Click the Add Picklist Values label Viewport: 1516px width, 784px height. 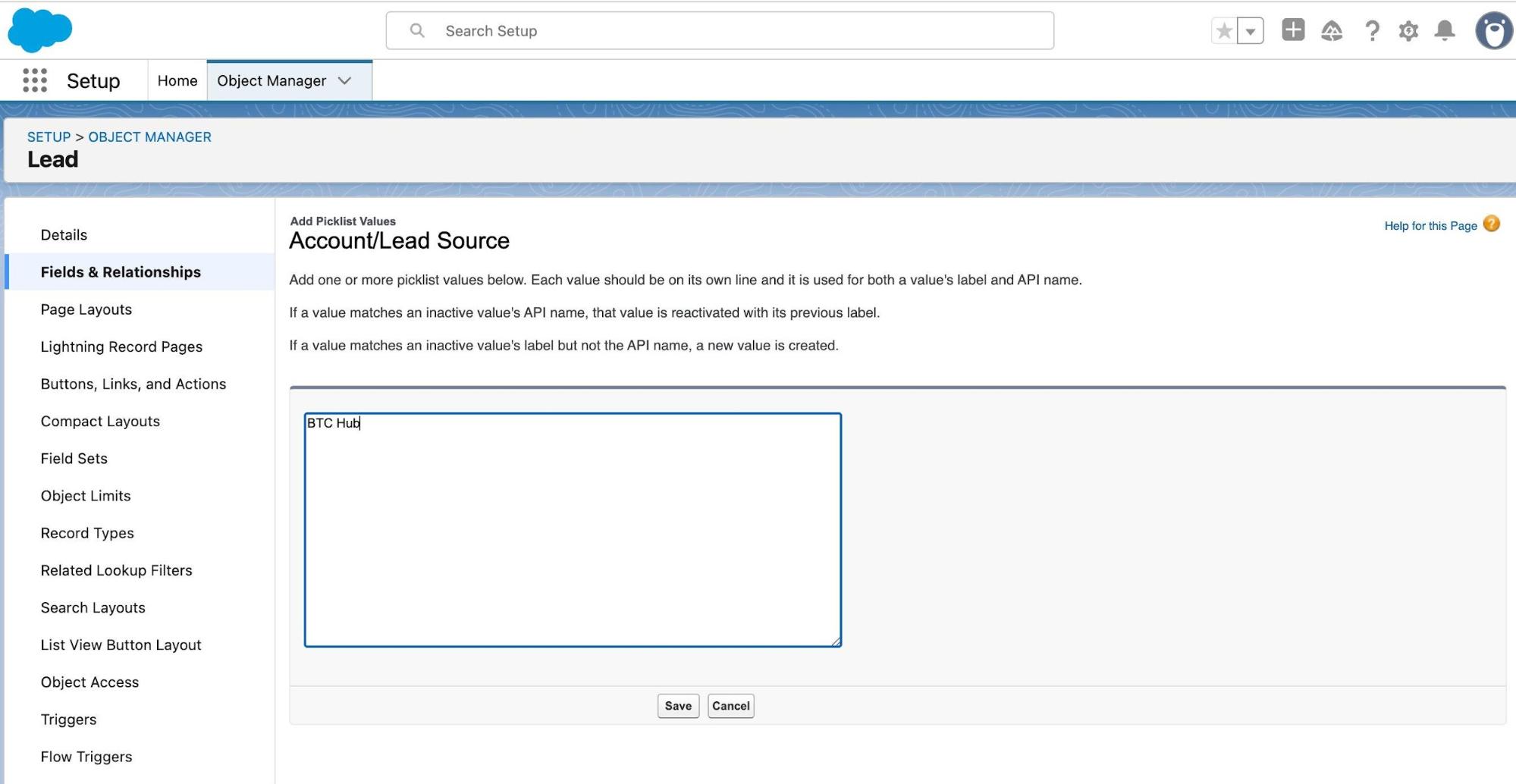coord(343,221)
